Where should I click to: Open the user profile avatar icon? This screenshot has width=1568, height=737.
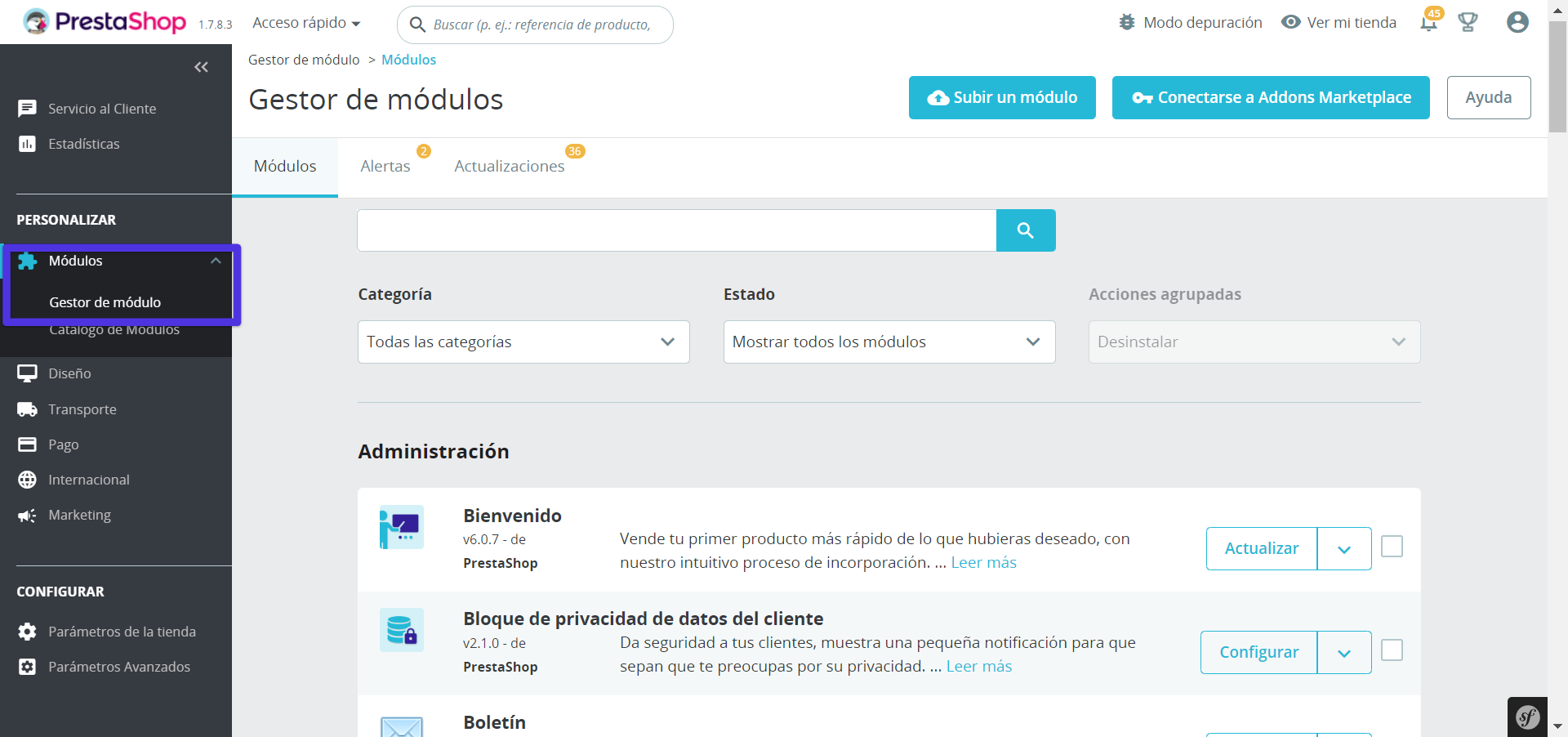point(1517,22)
